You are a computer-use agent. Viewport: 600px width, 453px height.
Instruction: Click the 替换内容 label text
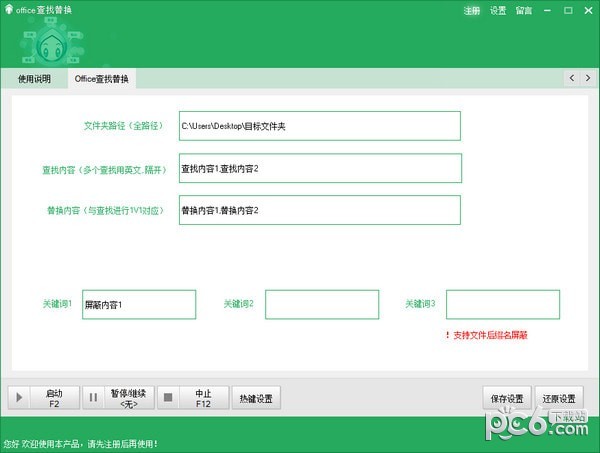tap(106, 210)
